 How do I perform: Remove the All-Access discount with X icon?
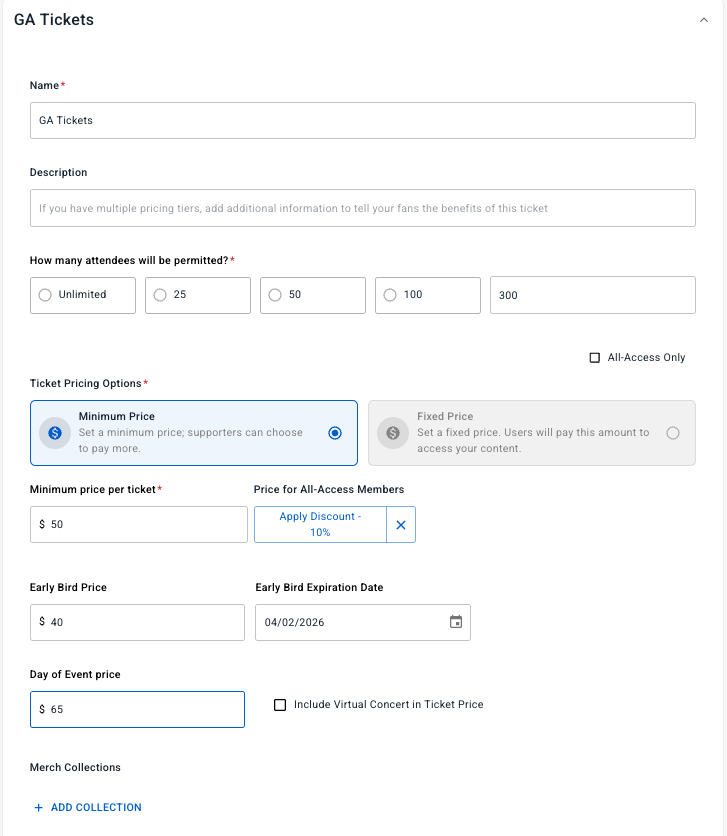tap(400, 524)
